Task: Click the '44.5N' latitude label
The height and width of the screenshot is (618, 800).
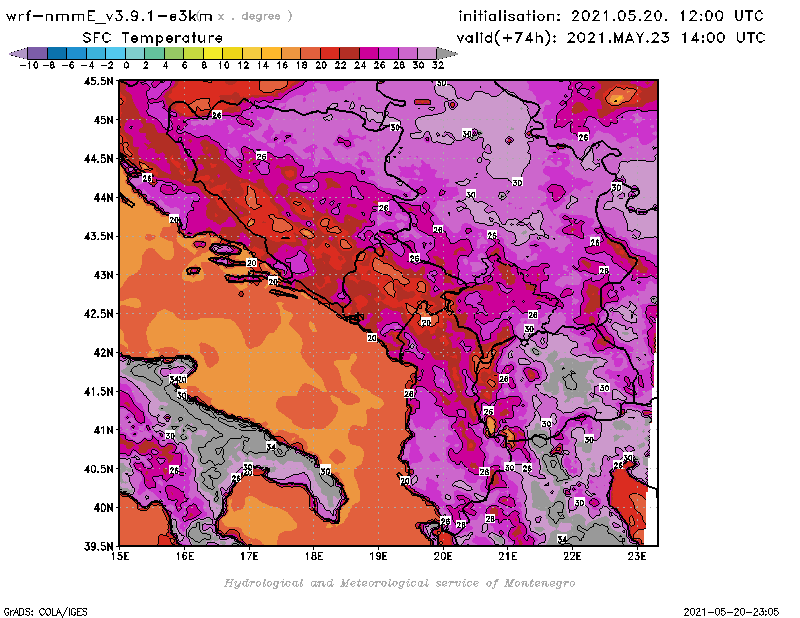Action: pos(98,159)
